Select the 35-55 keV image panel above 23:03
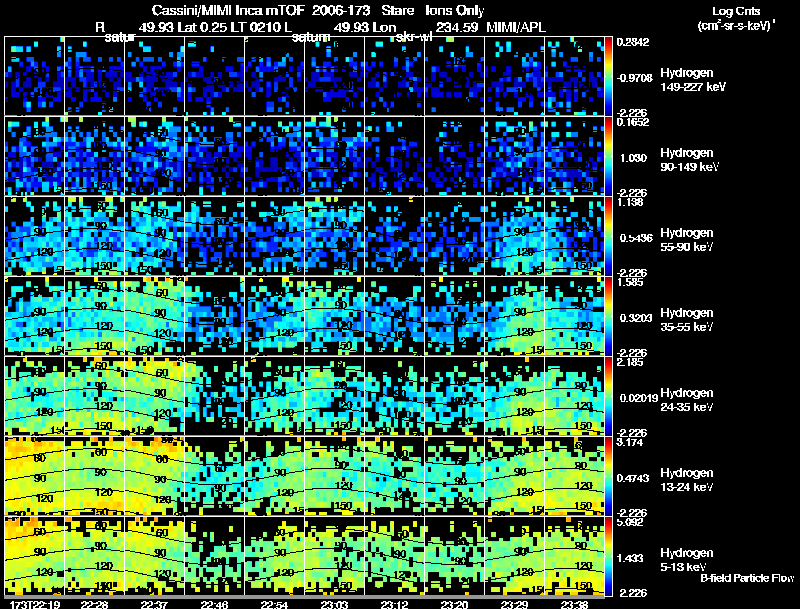The image size is (800, 609). (334, 316)
